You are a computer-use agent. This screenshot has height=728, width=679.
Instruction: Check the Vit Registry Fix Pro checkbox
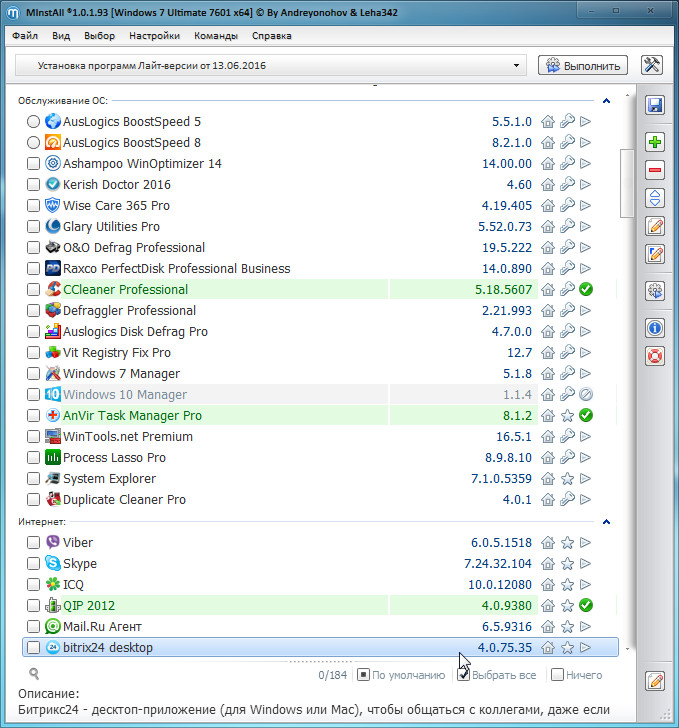33,352
